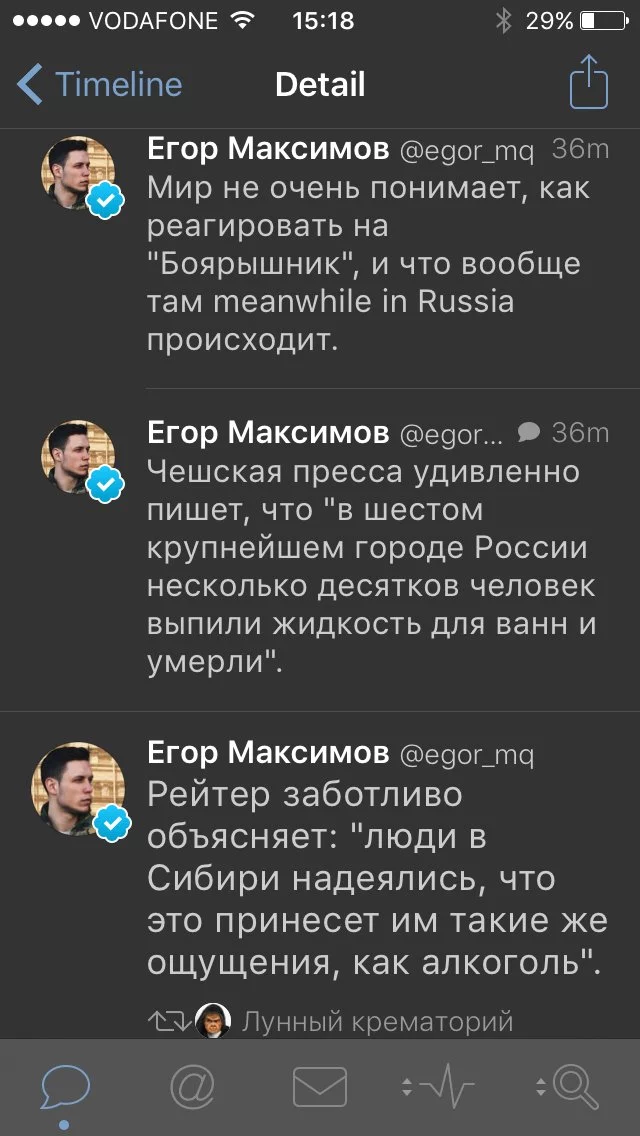Open @egor_mq handle in first tweet
Viewport: 640px width, 1136px height.
click(x=467, y=151)
